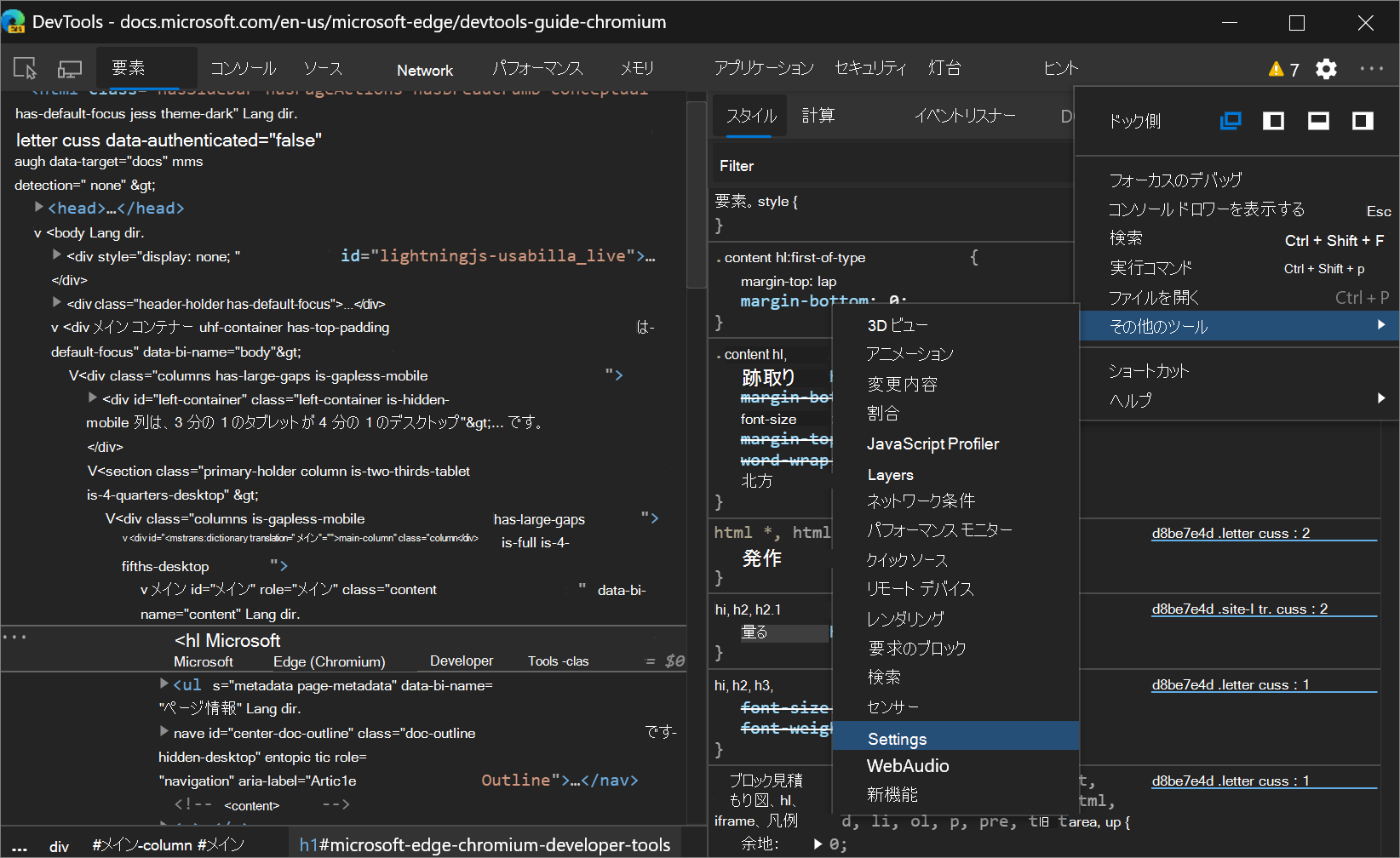Activate the inspect element picker icon
Image resolution: width=1400 pixels, height=858 pixels.
click(x=26, y=69)
